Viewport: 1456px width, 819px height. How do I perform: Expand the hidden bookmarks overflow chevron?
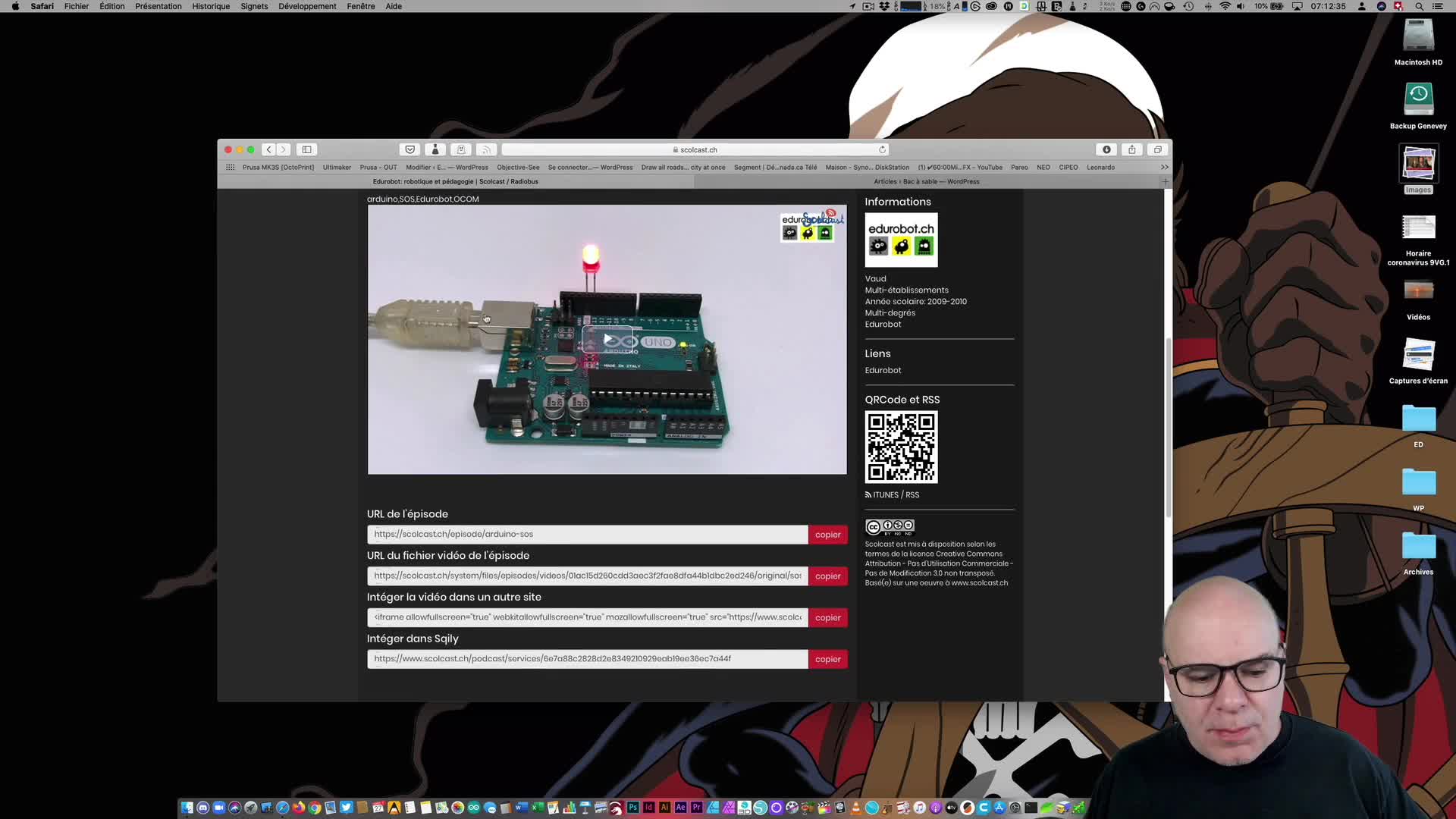pos(1164,168)
